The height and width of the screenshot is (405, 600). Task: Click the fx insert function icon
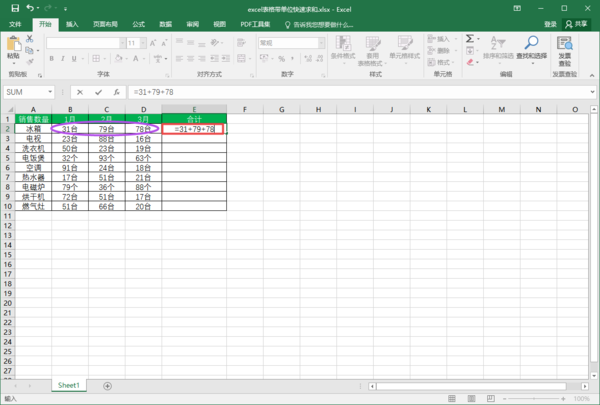click(x=116, y=92)
